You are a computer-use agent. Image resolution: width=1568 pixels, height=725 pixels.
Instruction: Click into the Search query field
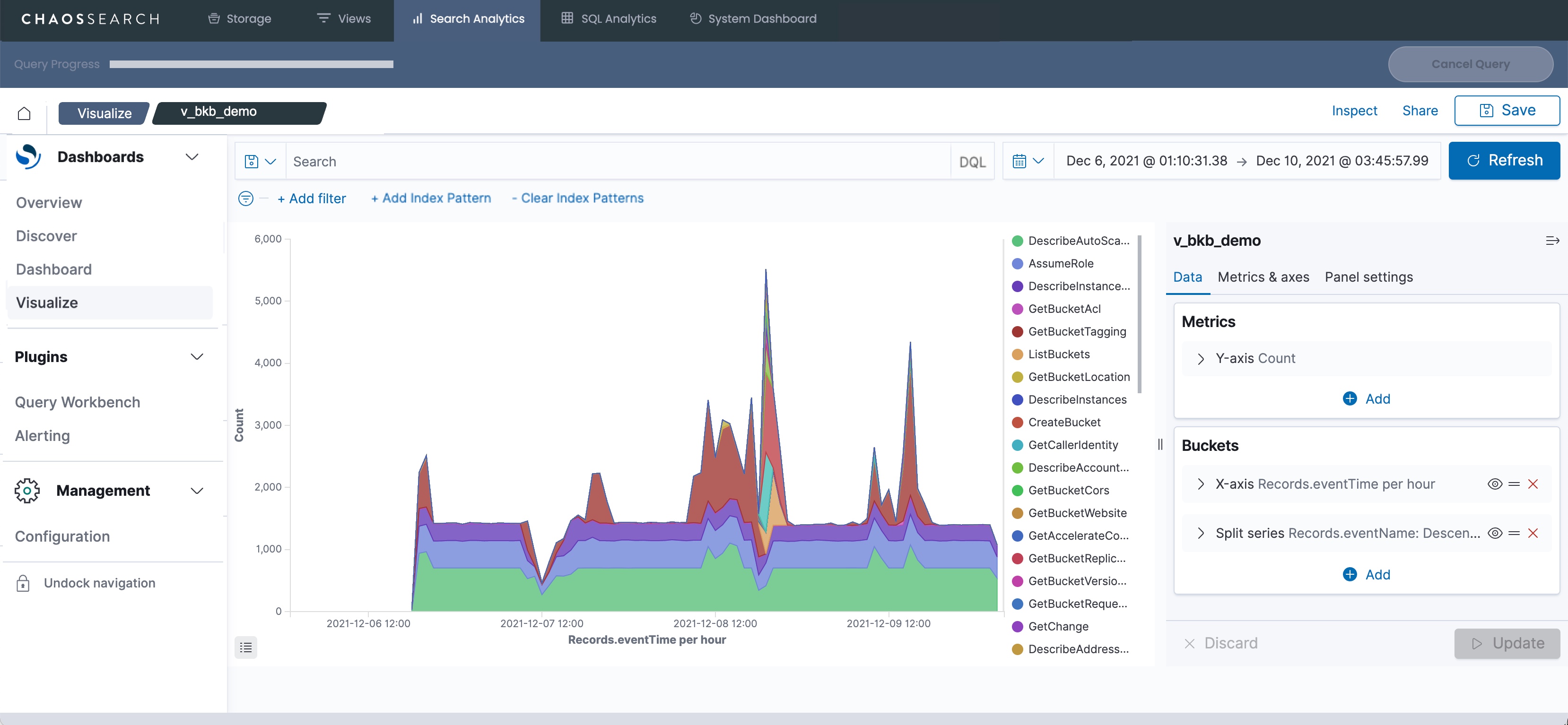point(618,162)
